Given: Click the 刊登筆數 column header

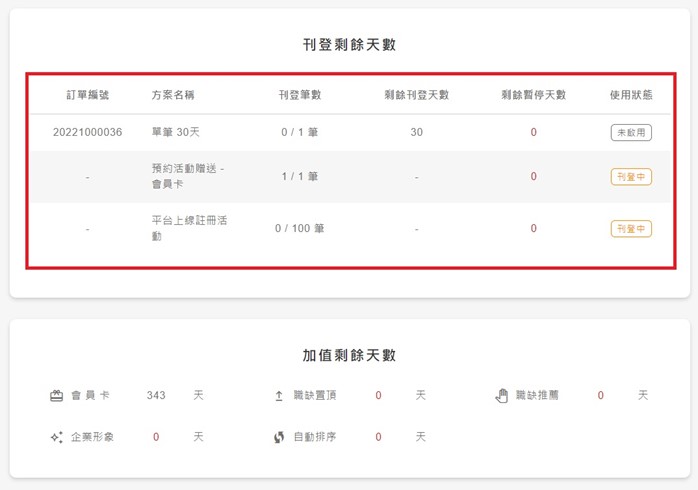Looking at the screenshot, I should coord(300,95).
